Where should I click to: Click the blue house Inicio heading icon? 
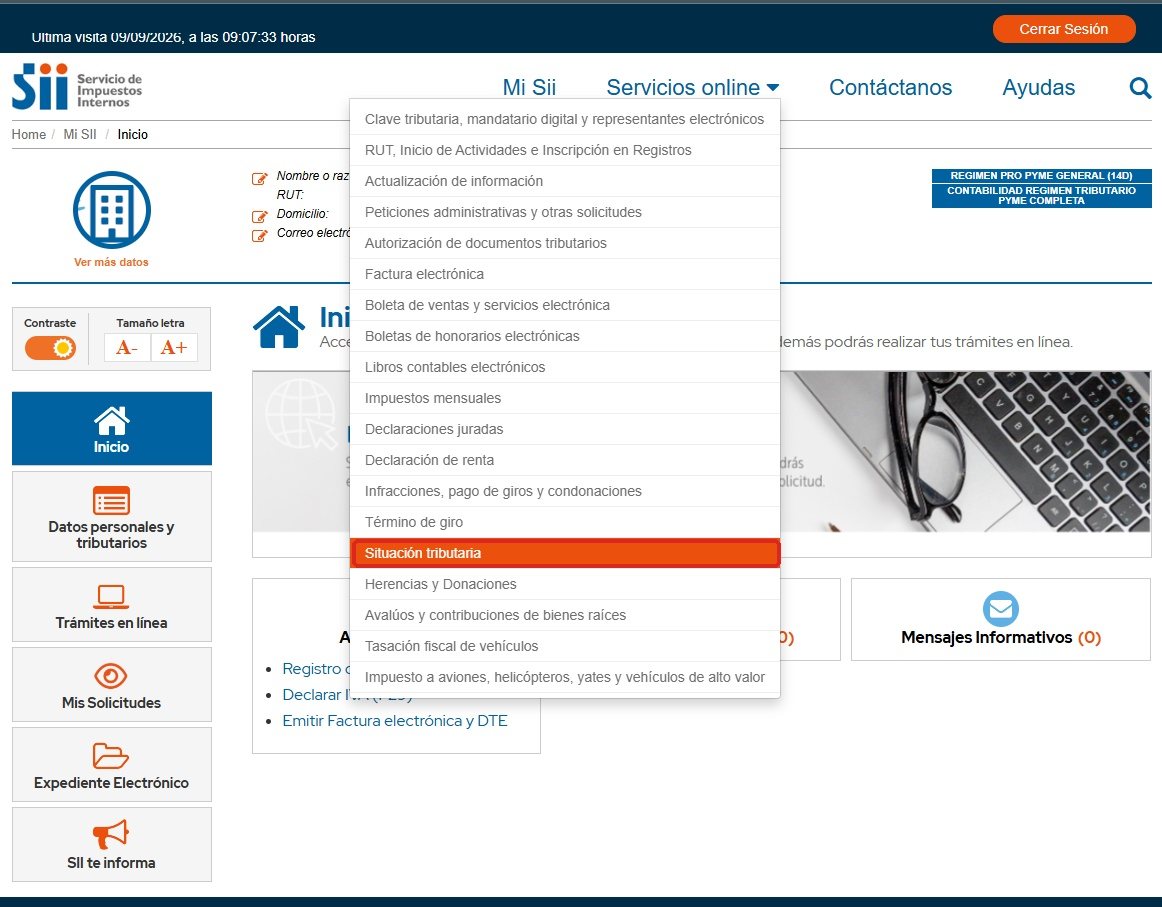click(x=279, y=327)
